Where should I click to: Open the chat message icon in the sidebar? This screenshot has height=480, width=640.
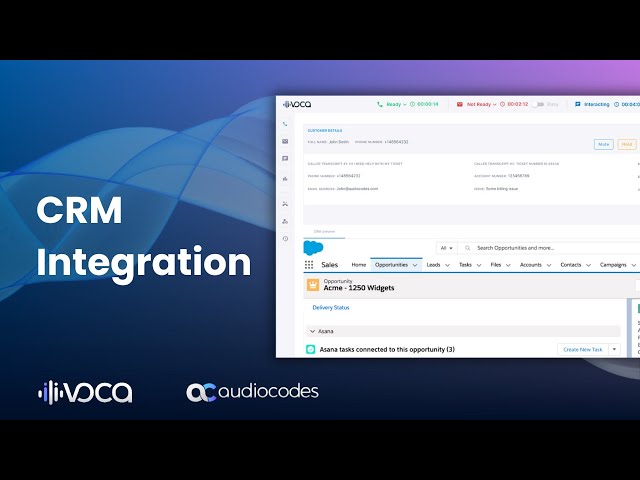click(285, 158)
